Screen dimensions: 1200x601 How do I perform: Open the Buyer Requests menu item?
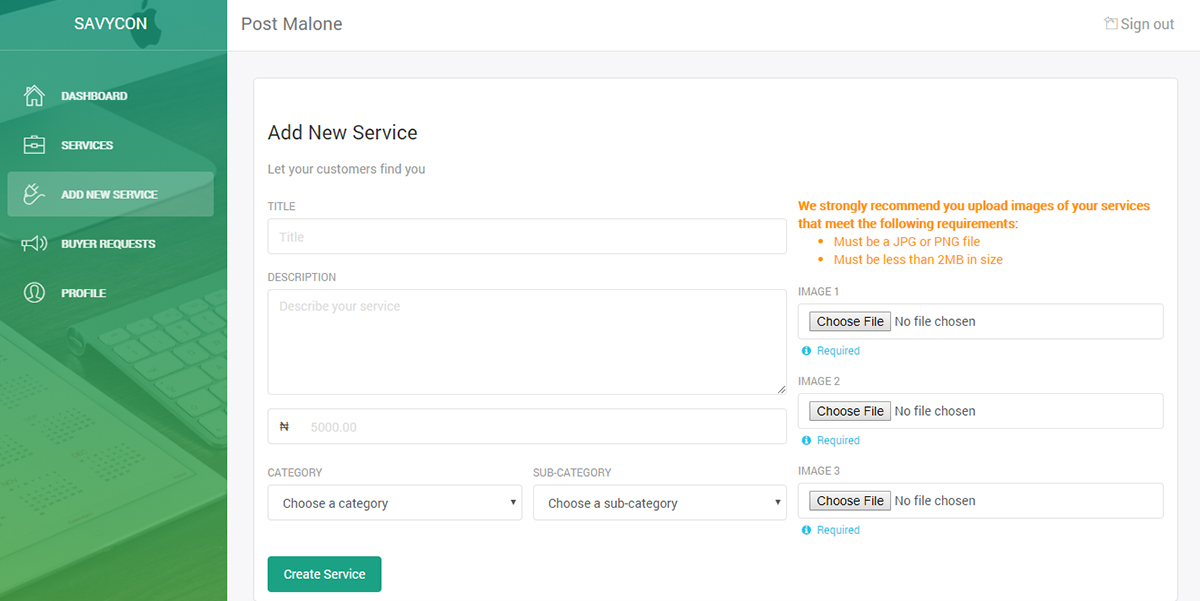110,243
